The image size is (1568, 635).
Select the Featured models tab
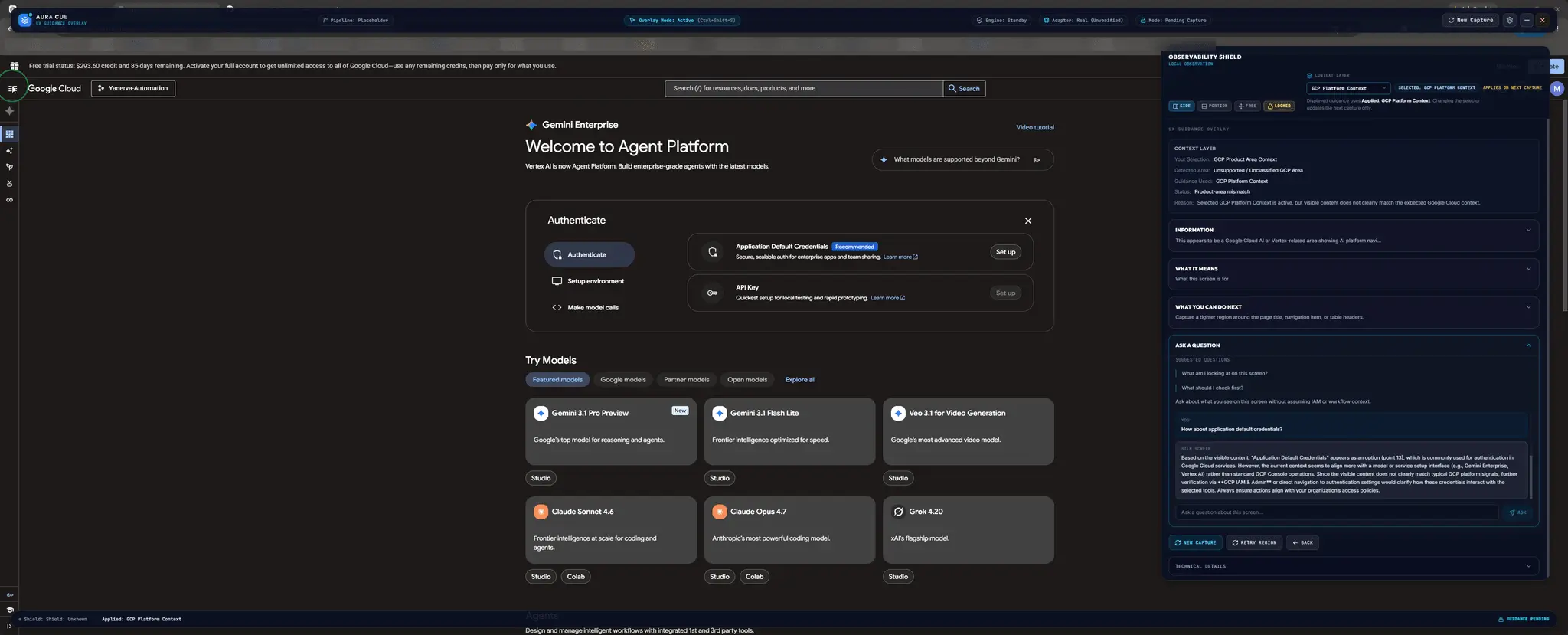click(557, 380)
